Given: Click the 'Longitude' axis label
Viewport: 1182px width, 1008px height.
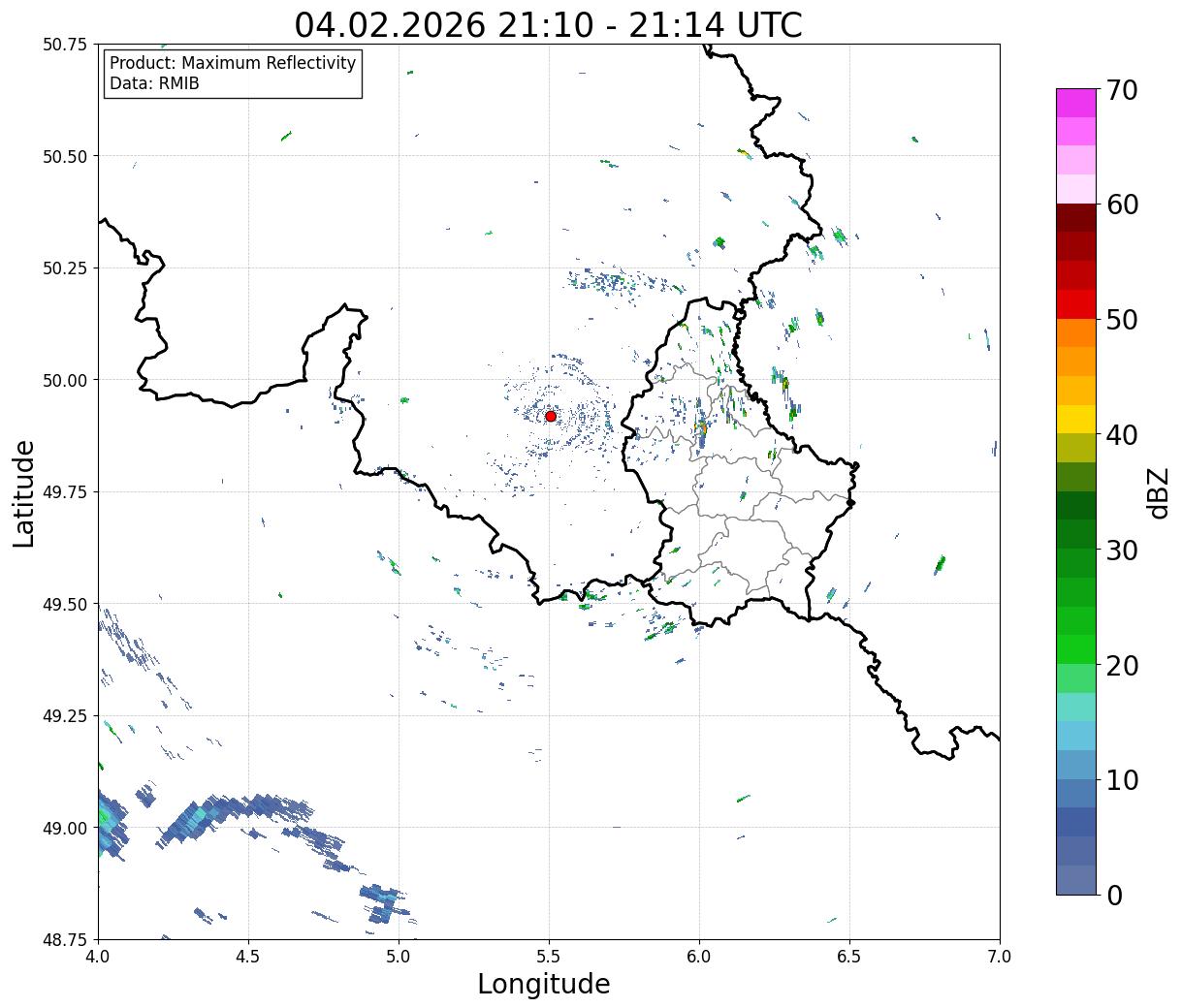Looking at the screenshot, I should (x=544, y=984).
